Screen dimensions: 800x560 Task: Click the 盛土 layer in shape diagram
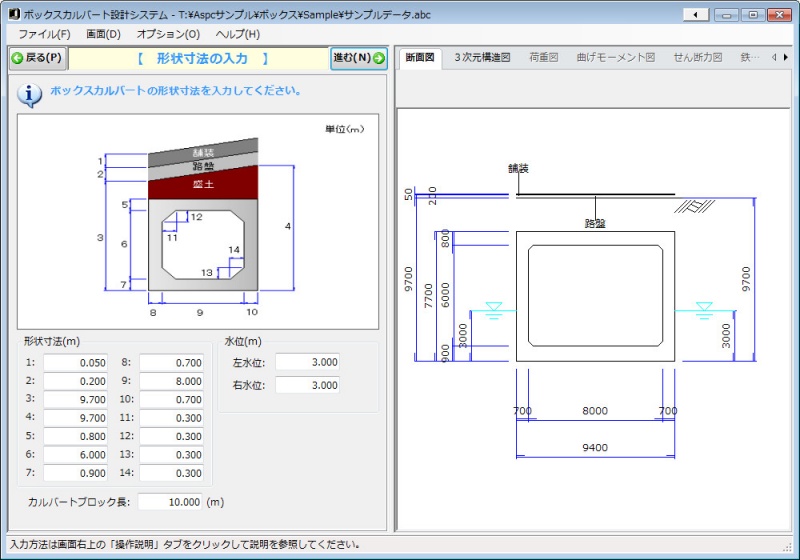203,184
